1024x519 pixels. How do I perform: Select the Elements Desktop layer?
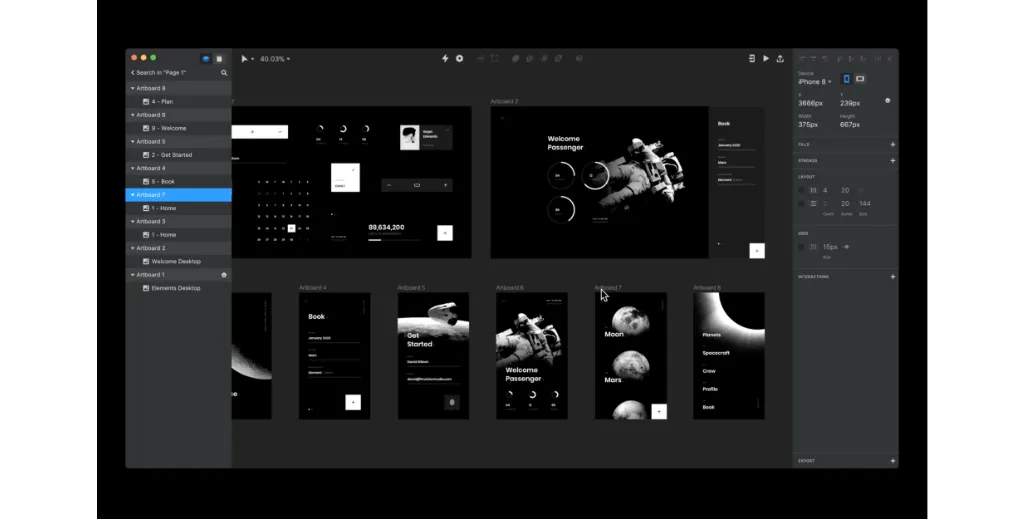point(178,288)
